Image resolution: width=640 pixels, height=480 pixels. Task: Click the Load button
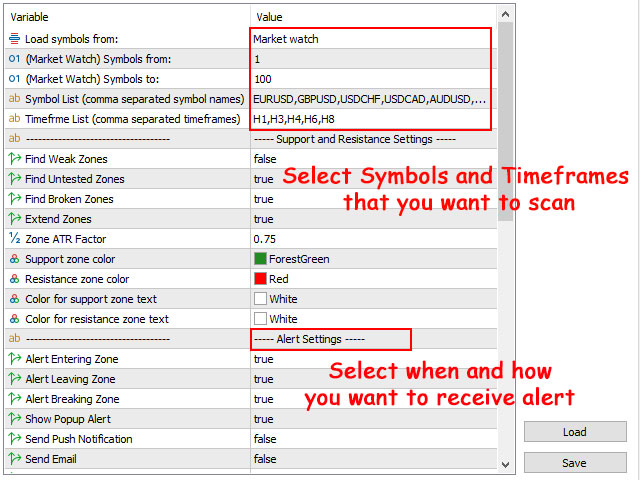click(x=575, y=432)
